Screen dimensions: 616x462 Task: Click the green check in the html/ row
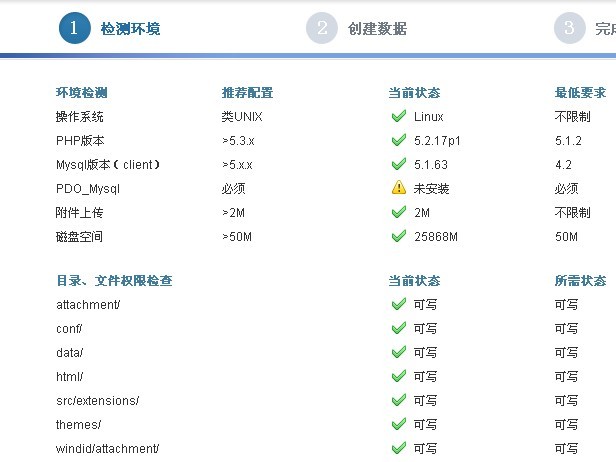tap(398, 376)
